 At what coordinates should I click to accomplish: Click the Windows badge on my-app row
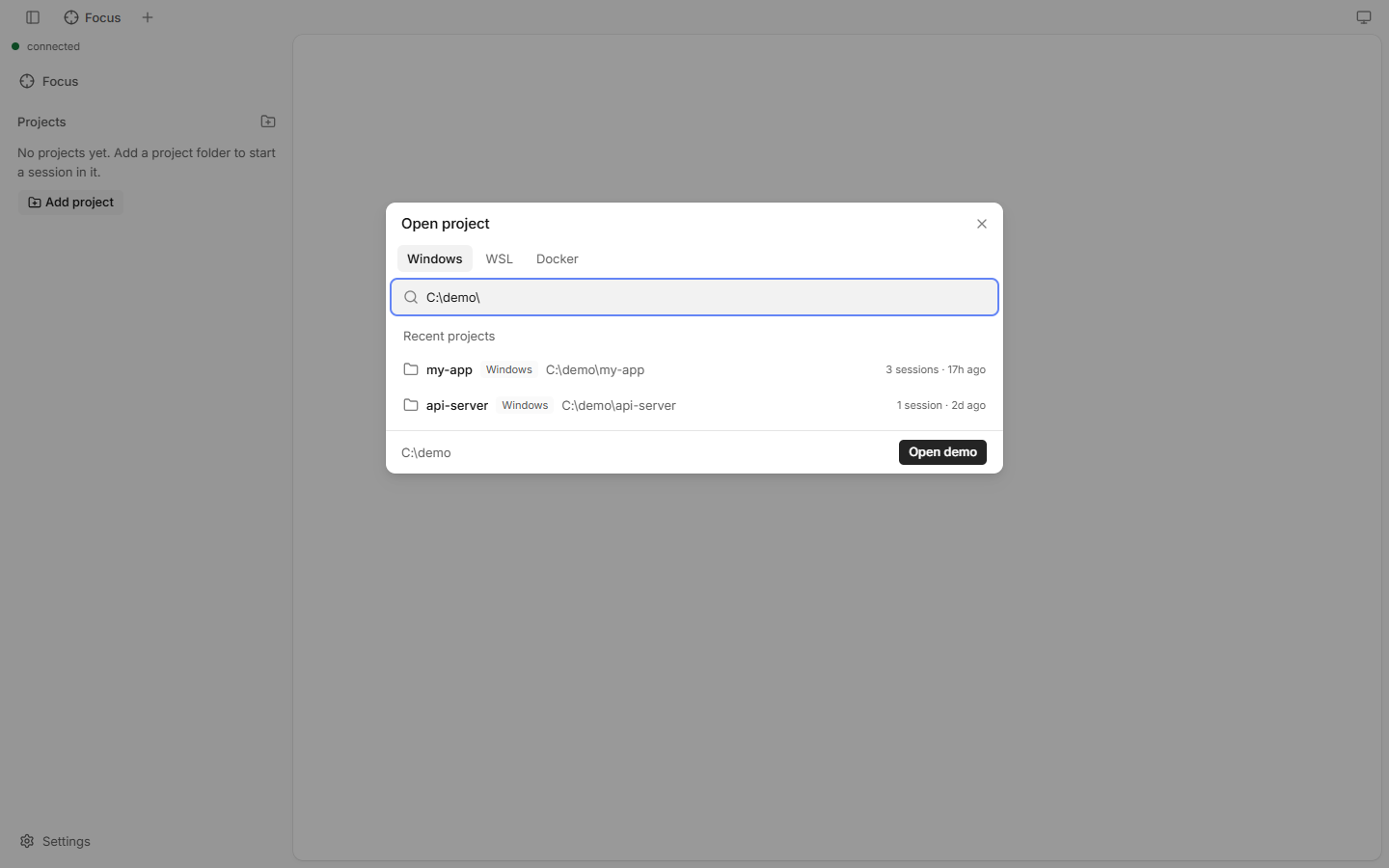coord(509,369)
